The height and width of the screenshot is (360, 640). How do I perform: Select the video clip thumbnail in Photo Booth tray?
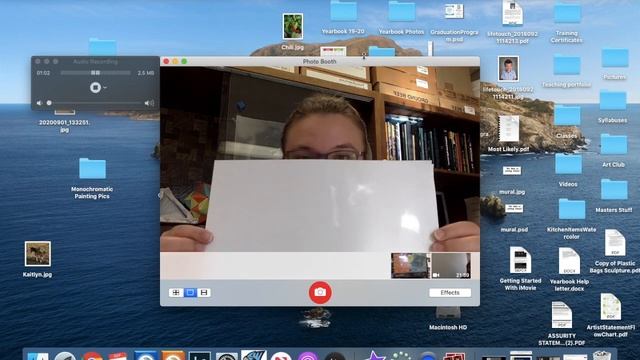coord(451,266)
